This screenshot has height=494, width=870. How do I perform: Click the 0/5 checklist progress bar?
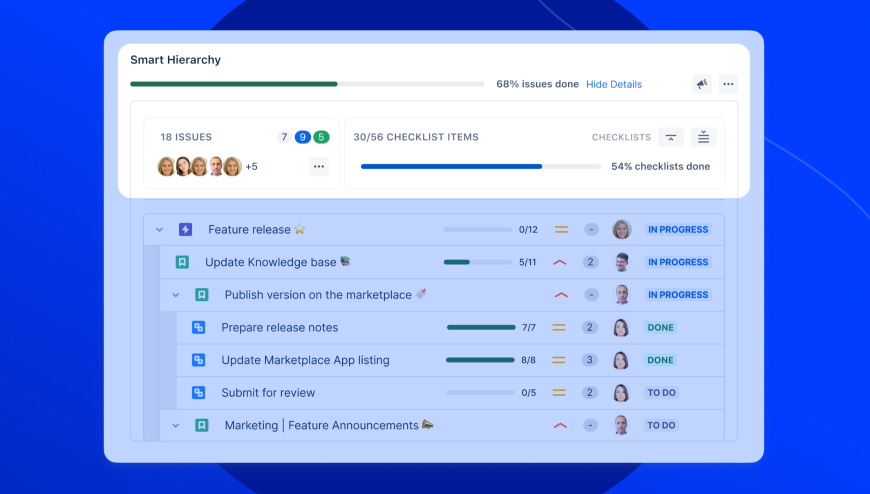click(x=480, y=393)
